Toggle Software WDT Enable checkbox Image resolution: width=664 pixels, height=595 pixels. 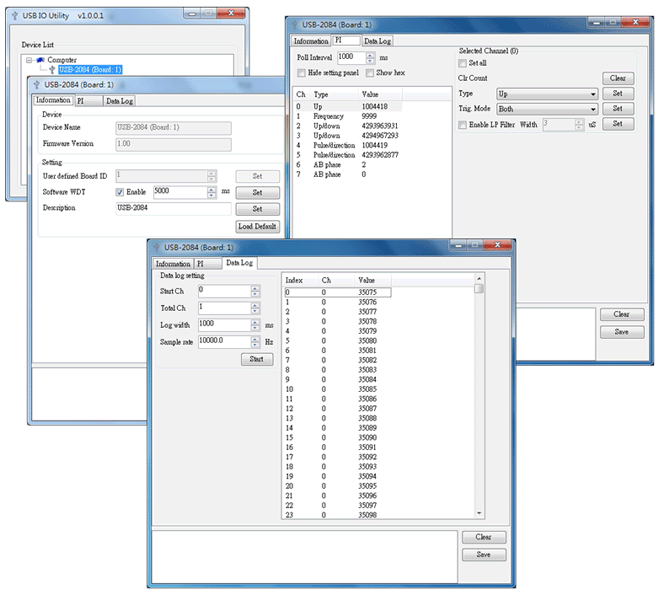(x=120, y=192)
